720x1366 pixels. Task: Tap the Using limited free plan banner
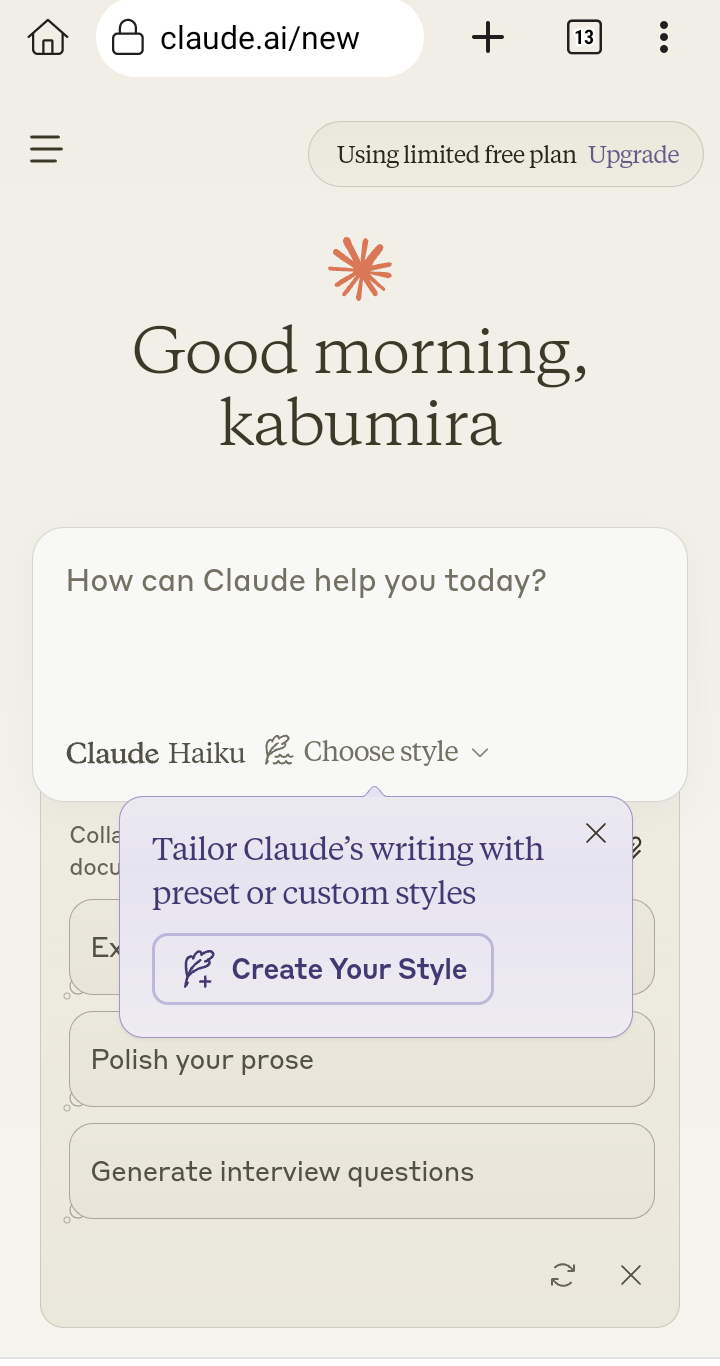(456, 155)
